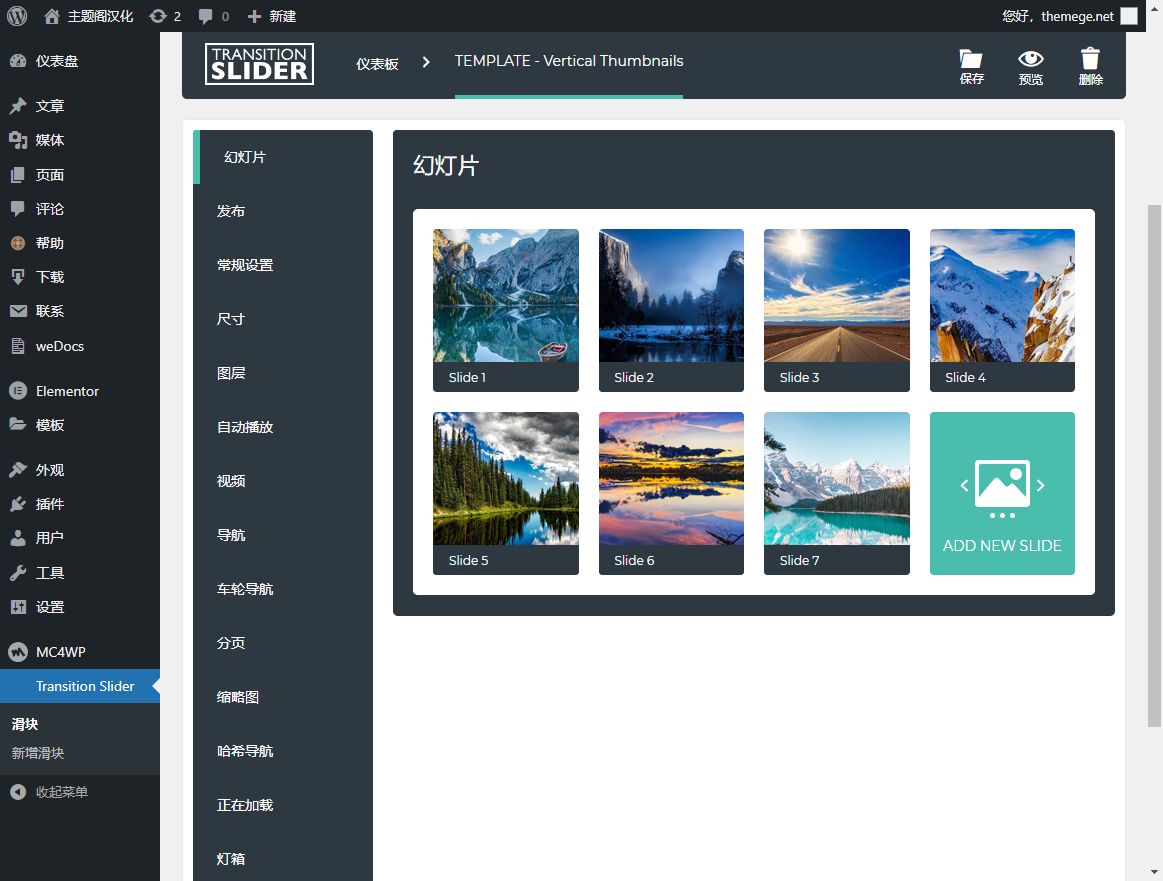This screenshot has width=1163, height=881.
Task: Open Elementor in the sidebar
Action: tap(80, 391)
